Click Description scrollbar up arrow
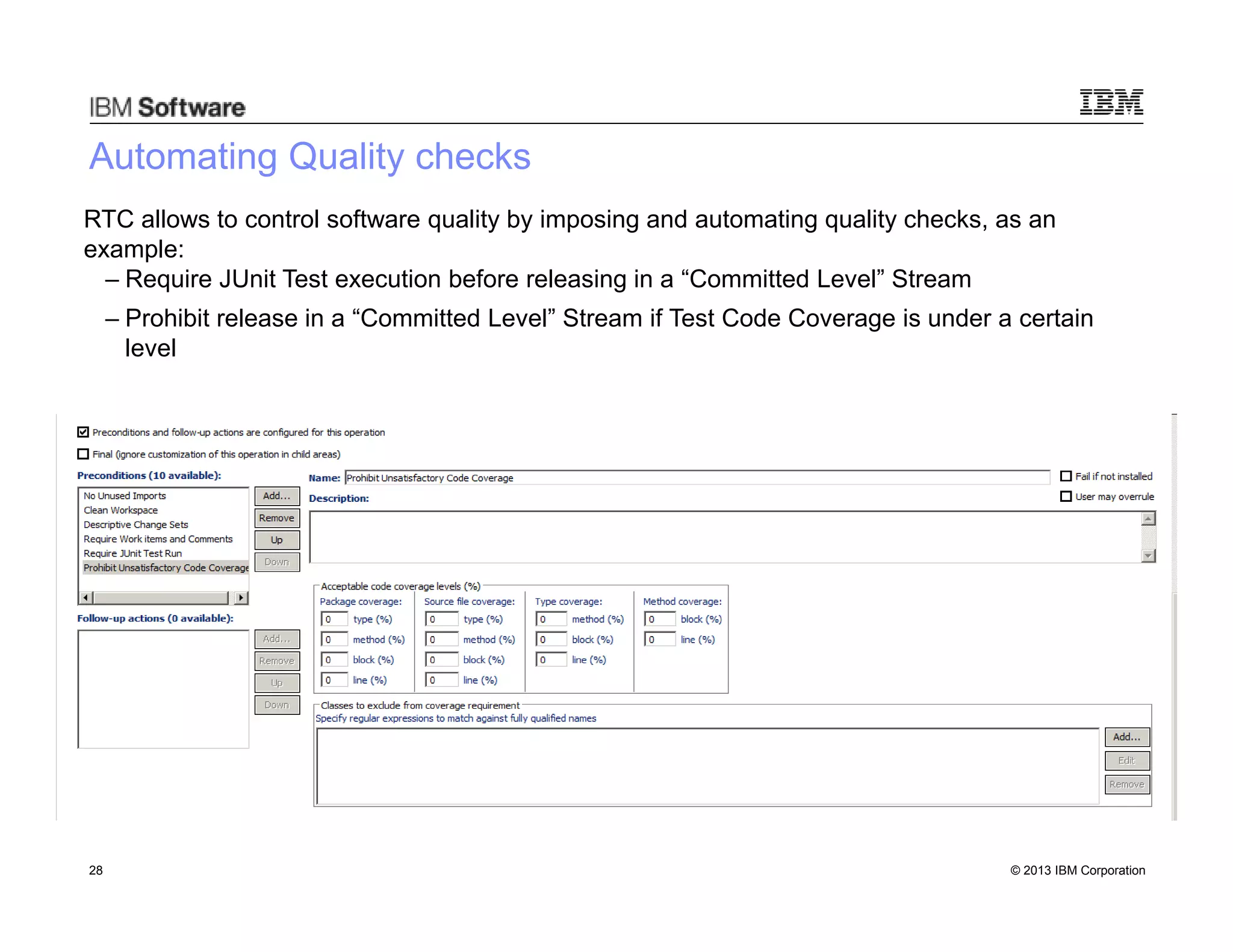Image resolution: width=1233 pixels, height=952 pixels. (1148, 519)
